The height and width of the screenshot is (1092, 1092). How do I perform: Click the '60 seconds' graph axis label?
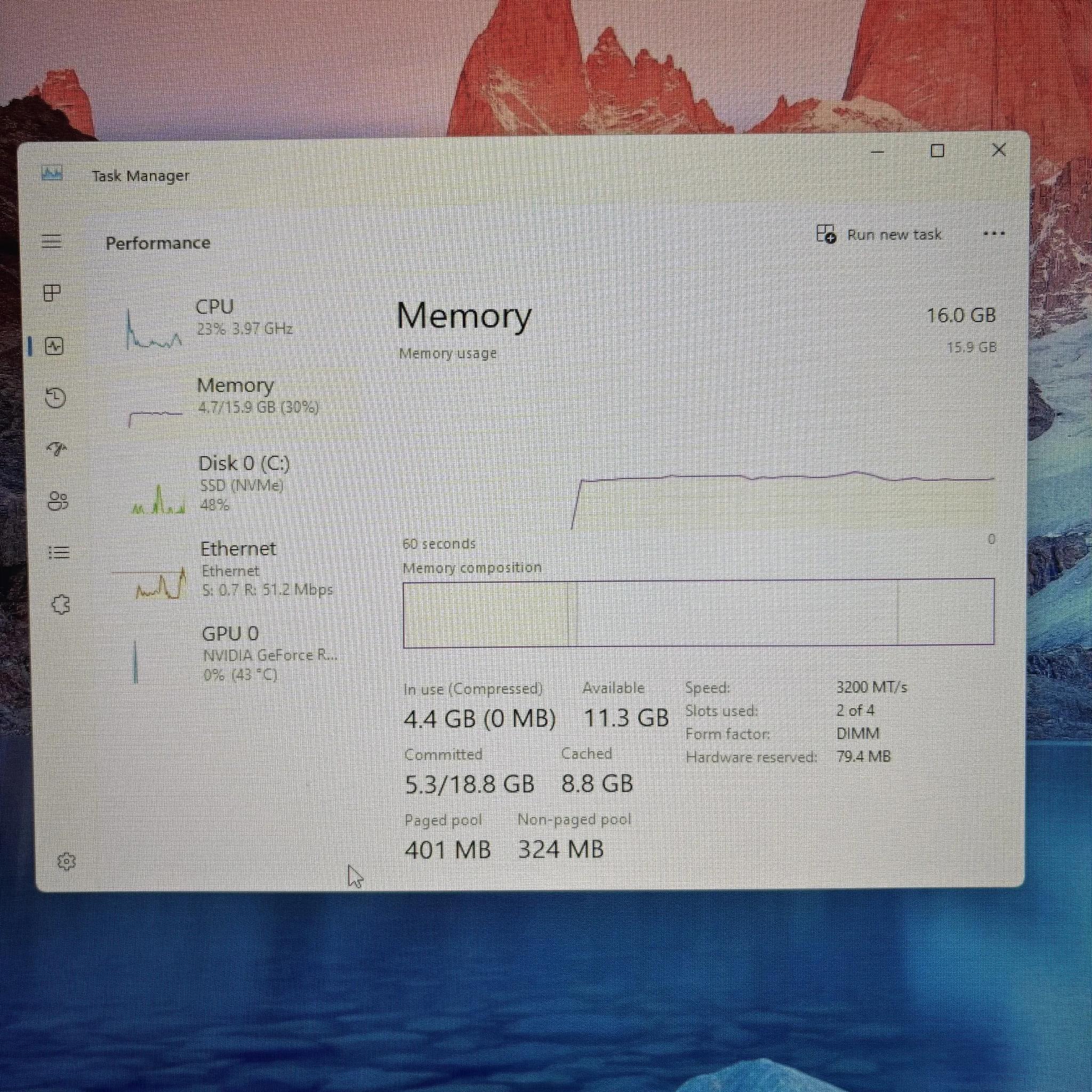(439, 544)
